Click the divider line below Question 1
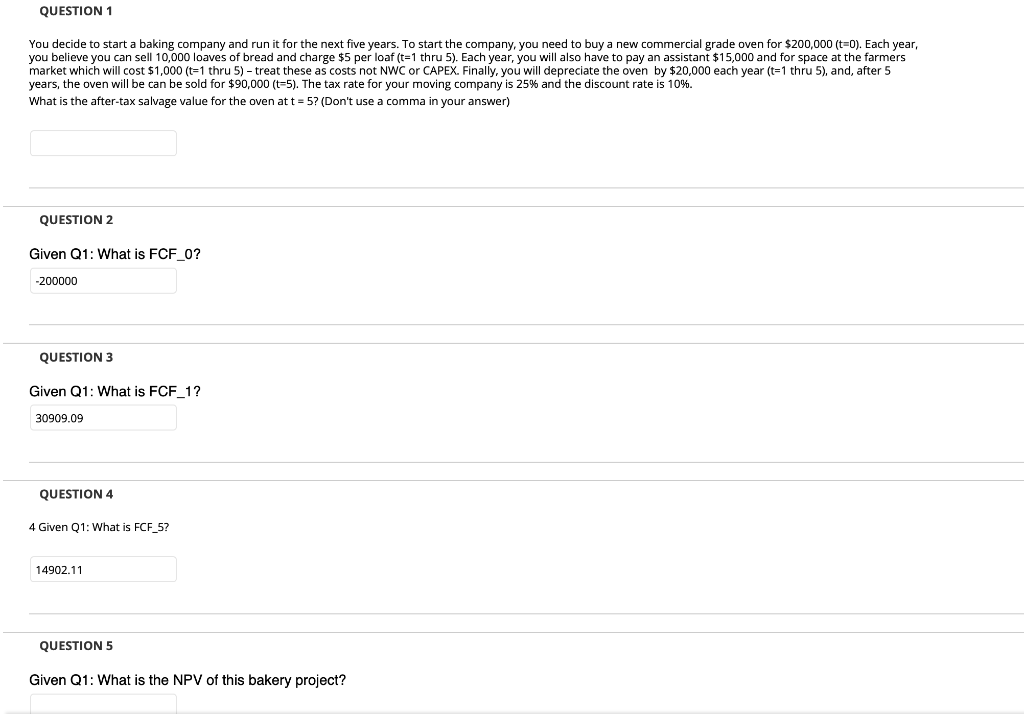The width and height of the screenshot is (1024, 714). [512, 186]
